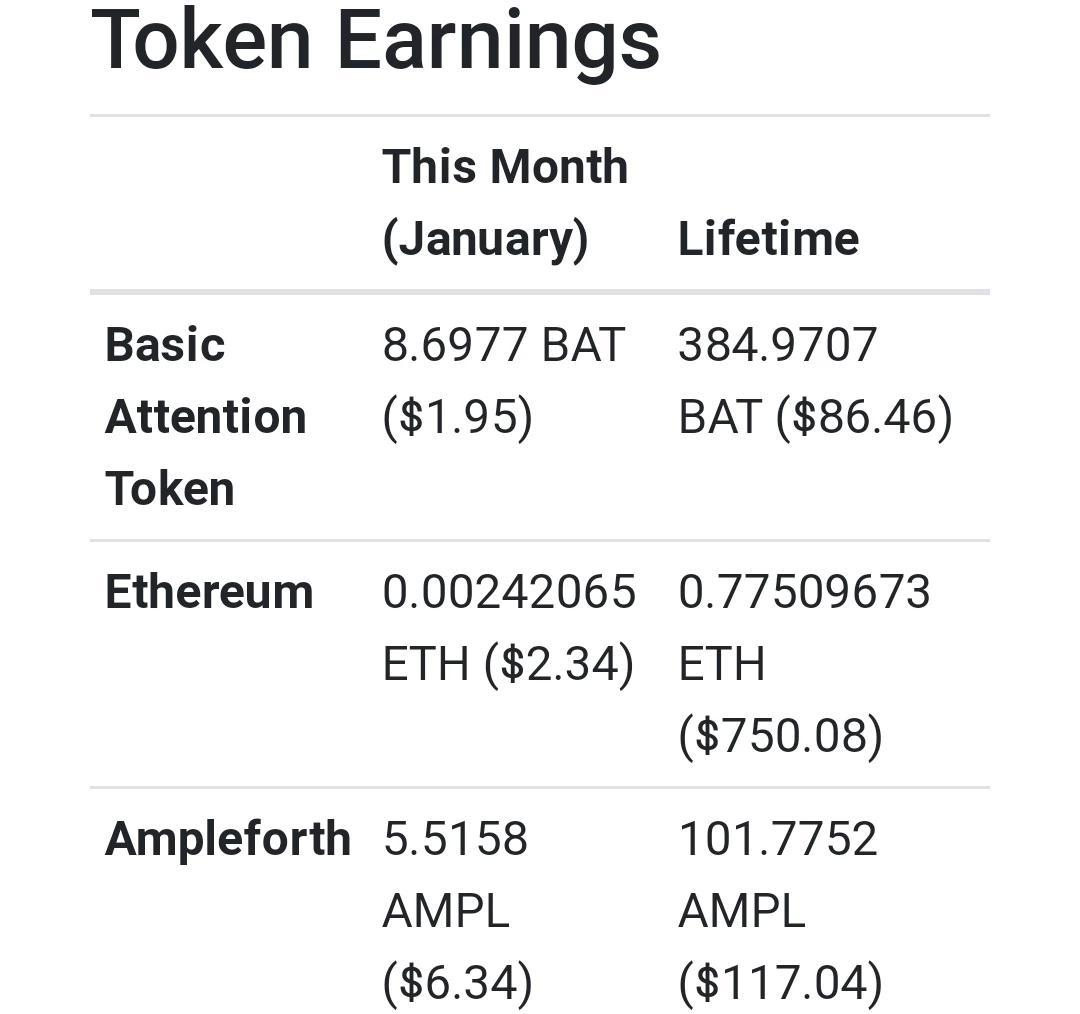Click the Basic Attention Token row label
This screenshot has width=1080, height=1014.
(205, 416)
